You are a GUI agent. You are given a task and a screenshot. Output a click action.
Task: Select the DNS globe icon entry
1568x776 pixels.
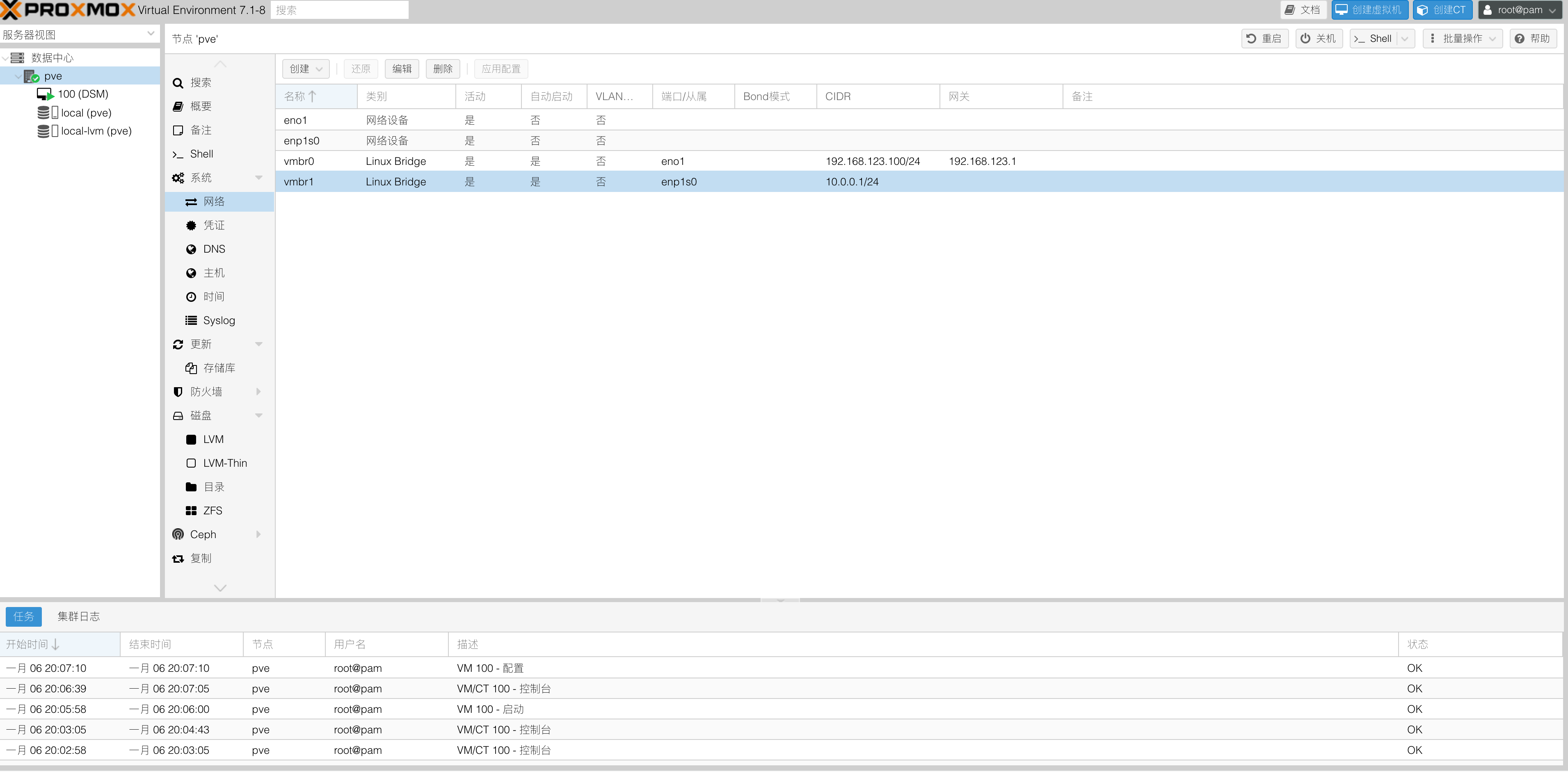tap(191, 249)
